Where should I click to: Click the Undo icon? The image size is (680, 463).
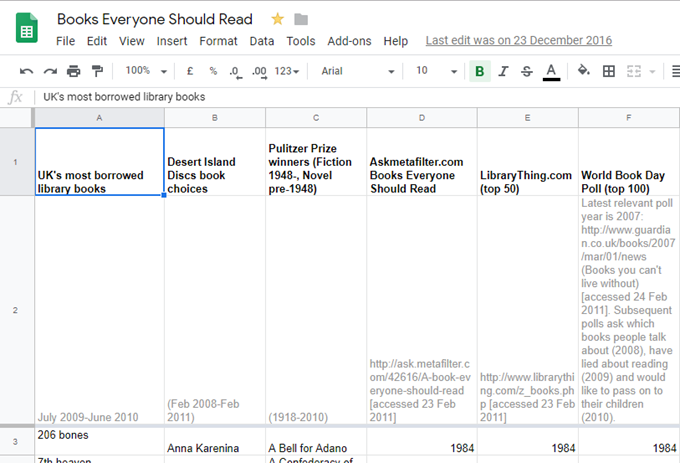[x=26, y=71]
